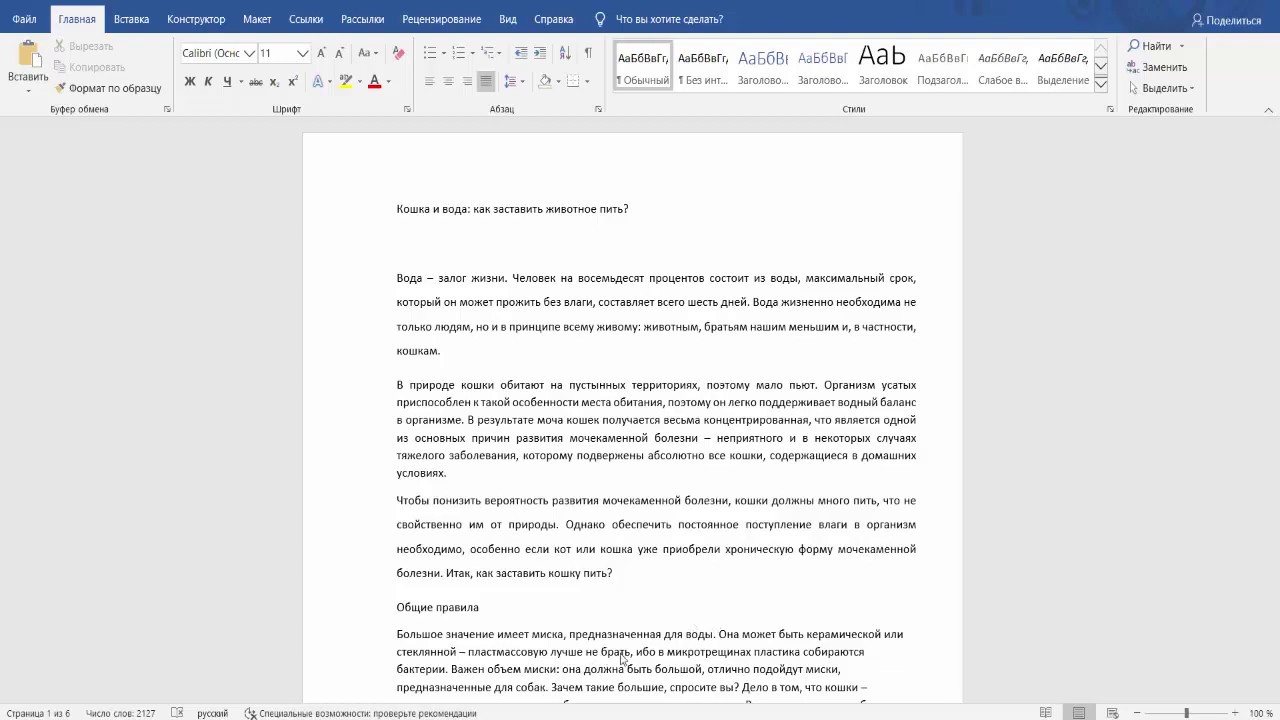
Task: Adjust the zoom slider in the status bar
Action: [x=1186, y=713]
